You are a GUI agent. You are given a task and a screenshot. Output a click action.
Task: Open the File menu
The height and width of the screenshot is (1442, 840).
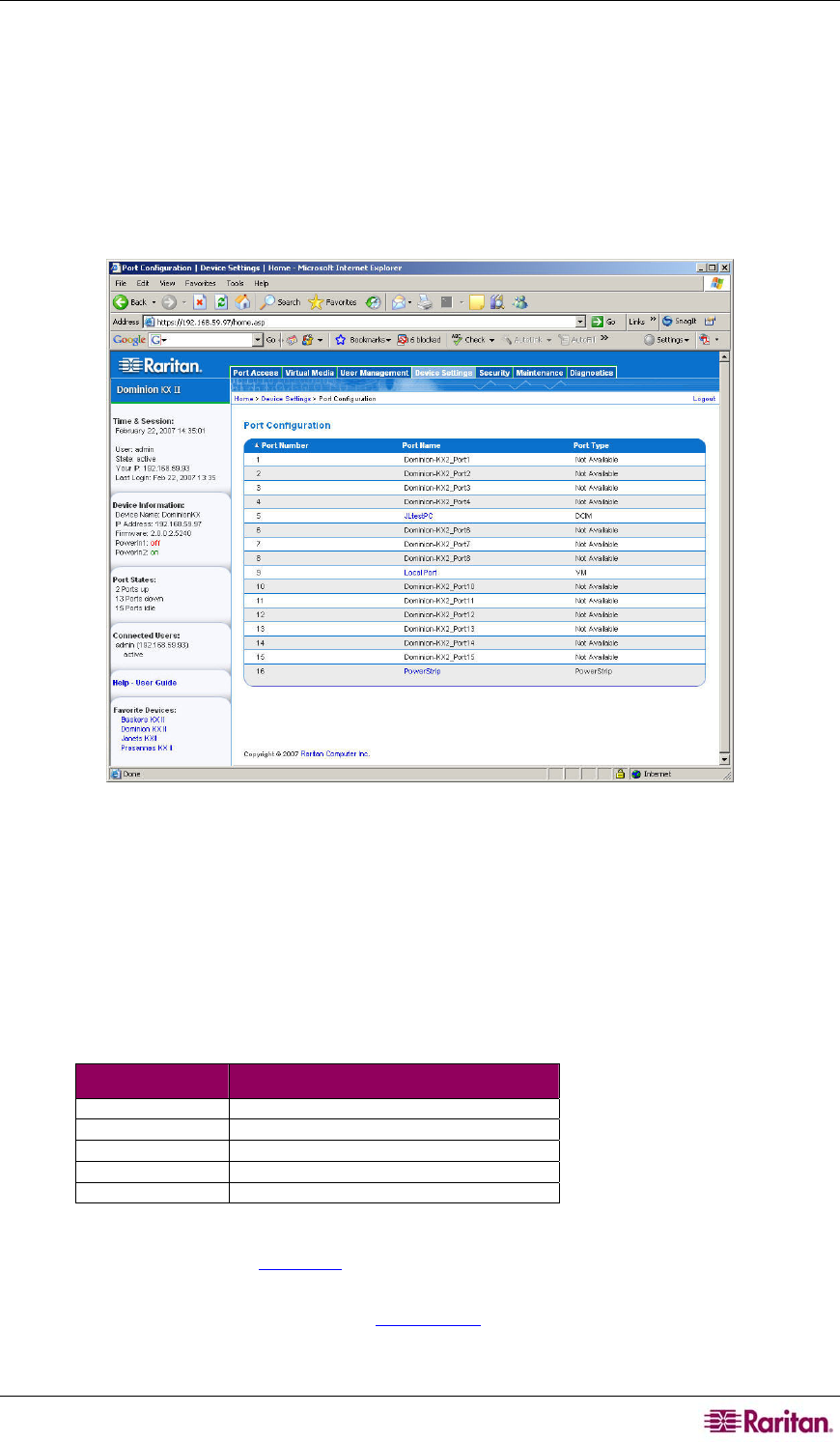121,284
